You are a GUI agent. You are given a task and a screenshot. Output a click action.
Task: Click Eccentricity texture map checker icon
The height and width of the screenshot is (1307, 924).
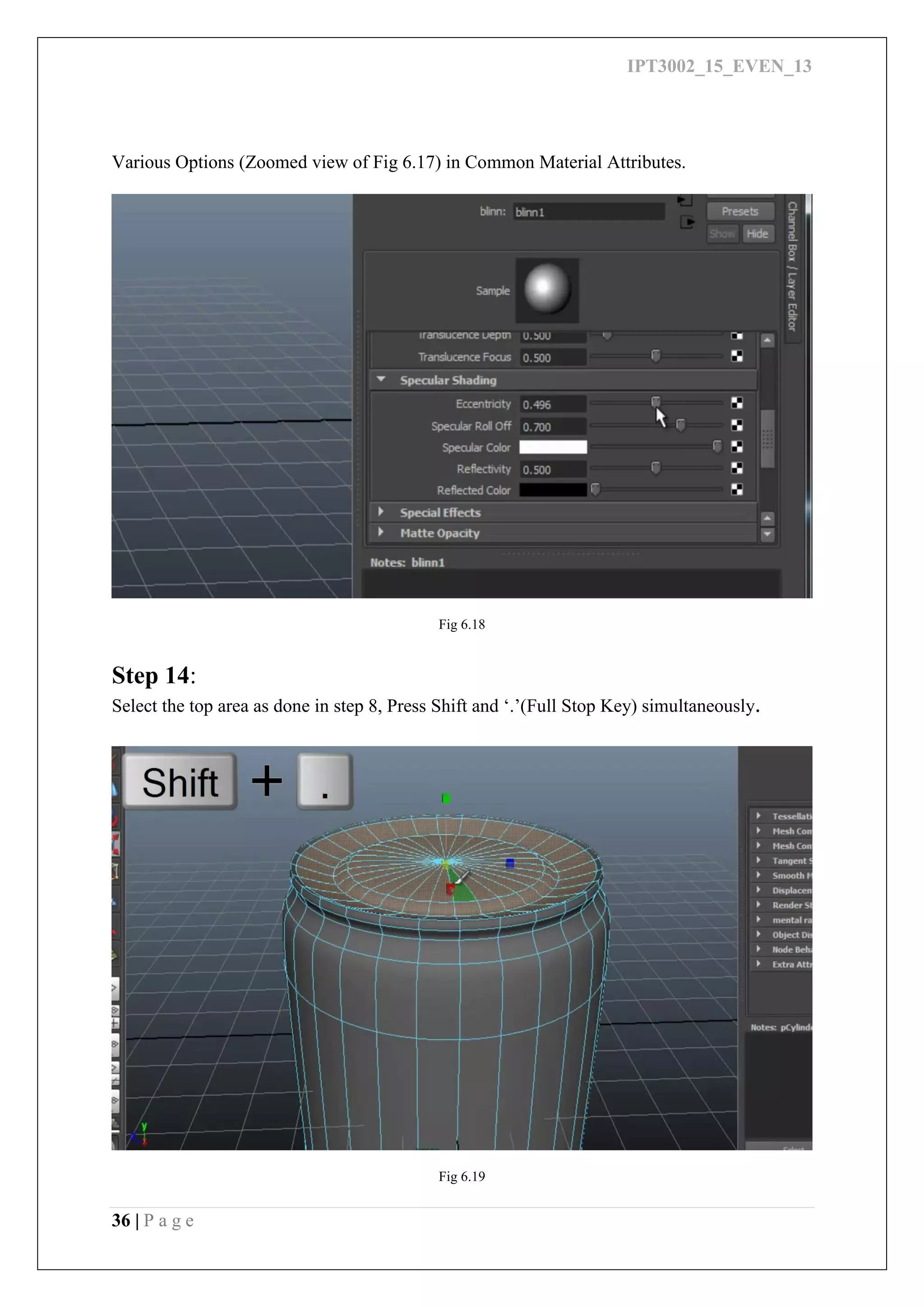(736, 403)
